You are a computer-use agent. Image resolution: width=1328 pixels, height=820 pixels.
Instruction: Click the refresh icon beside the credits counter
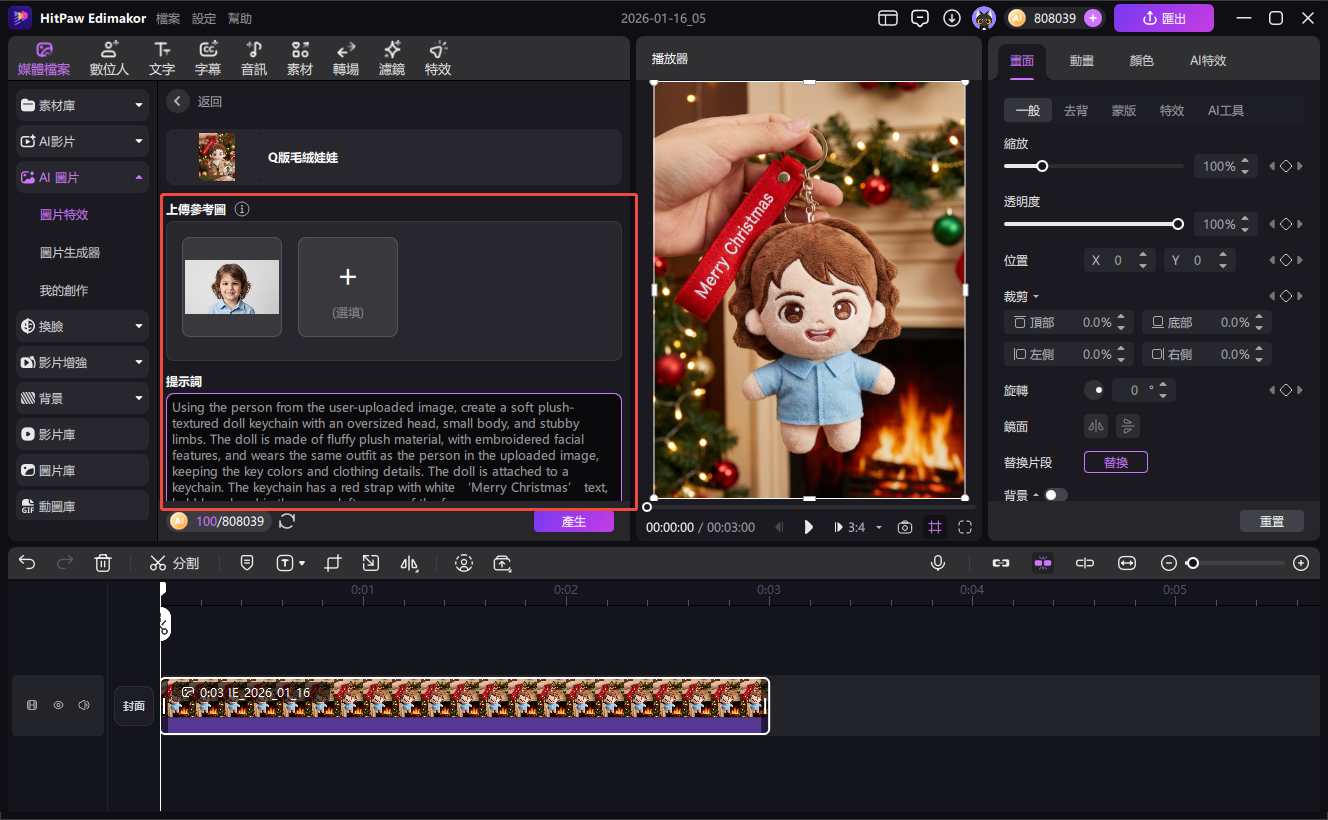coord(287,521)
